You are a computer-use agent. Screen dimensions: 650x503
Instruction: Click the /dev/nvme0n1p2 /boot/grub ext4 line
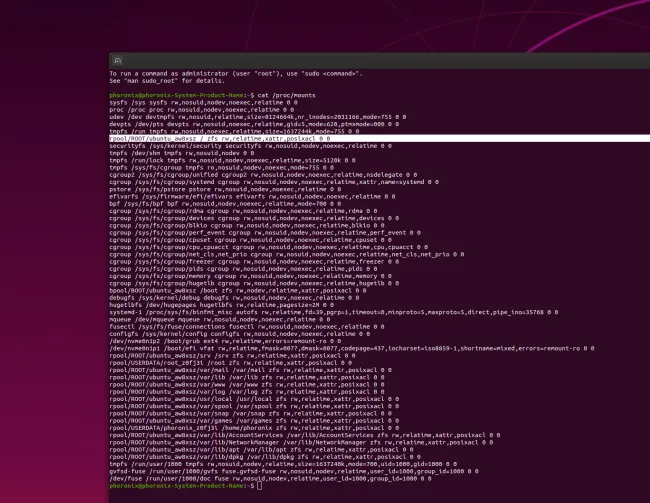pos(225,341)
